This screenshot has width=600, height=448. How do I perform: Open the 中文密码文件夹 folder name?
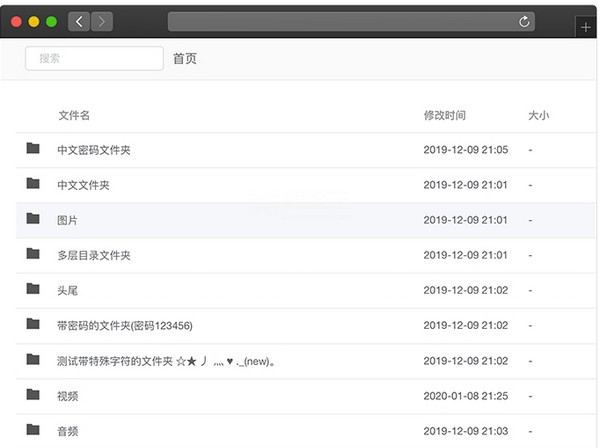94,150
